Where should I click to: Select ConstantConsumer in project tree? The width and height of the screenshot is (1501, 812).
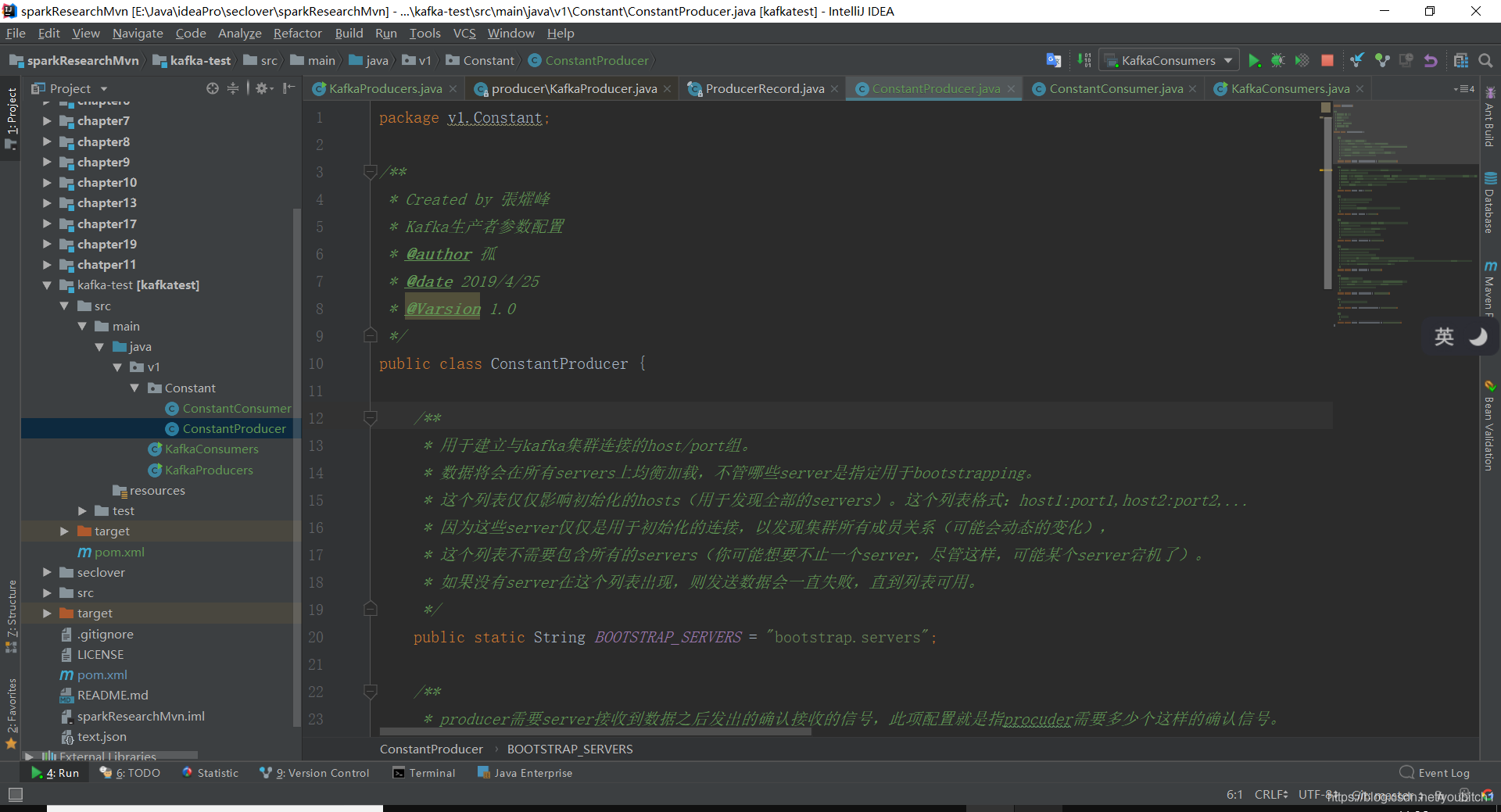tap(236, 408)
